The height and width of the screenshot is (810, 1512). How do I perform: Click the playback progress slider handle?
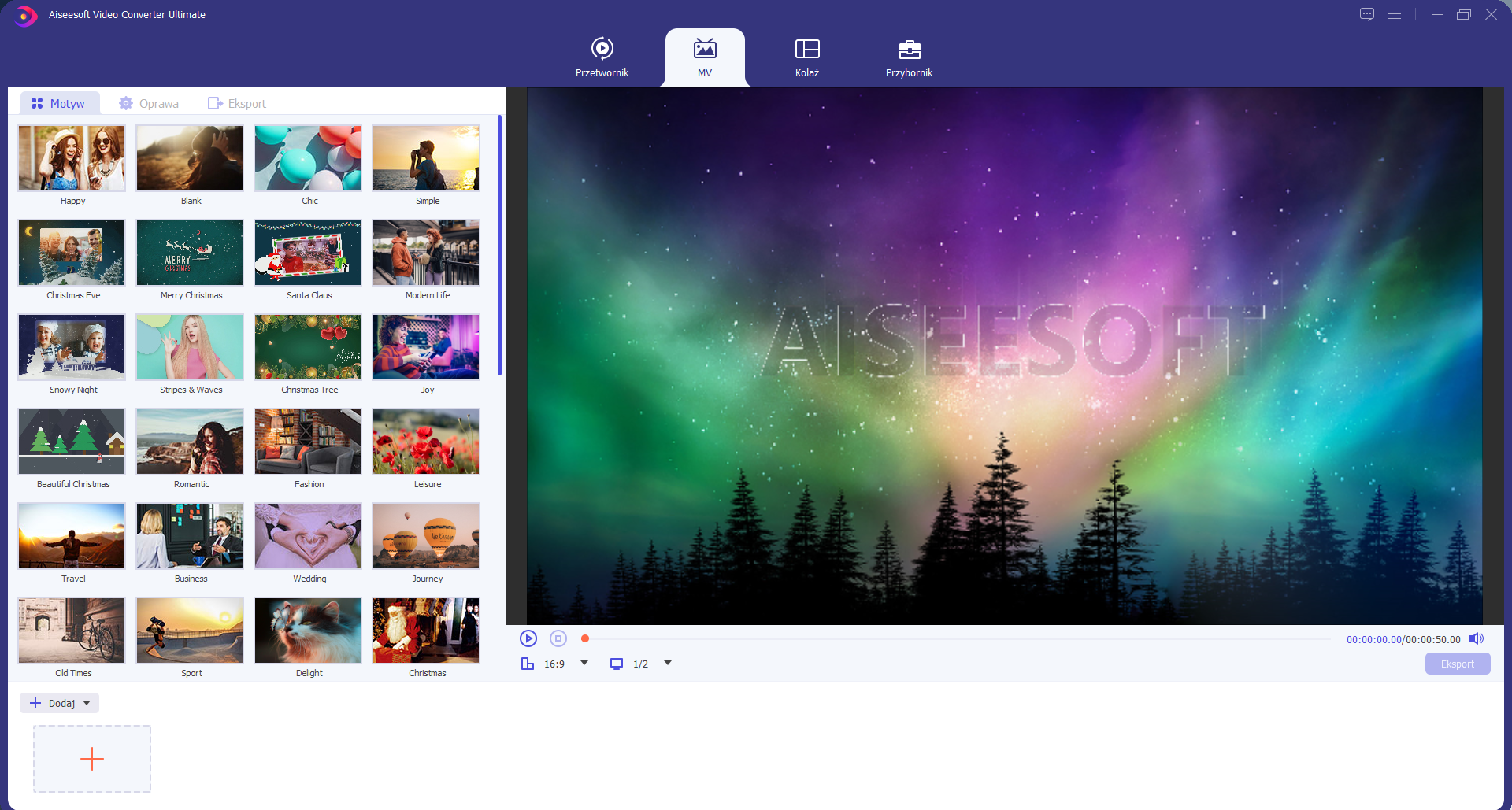[x=585, y=638]
